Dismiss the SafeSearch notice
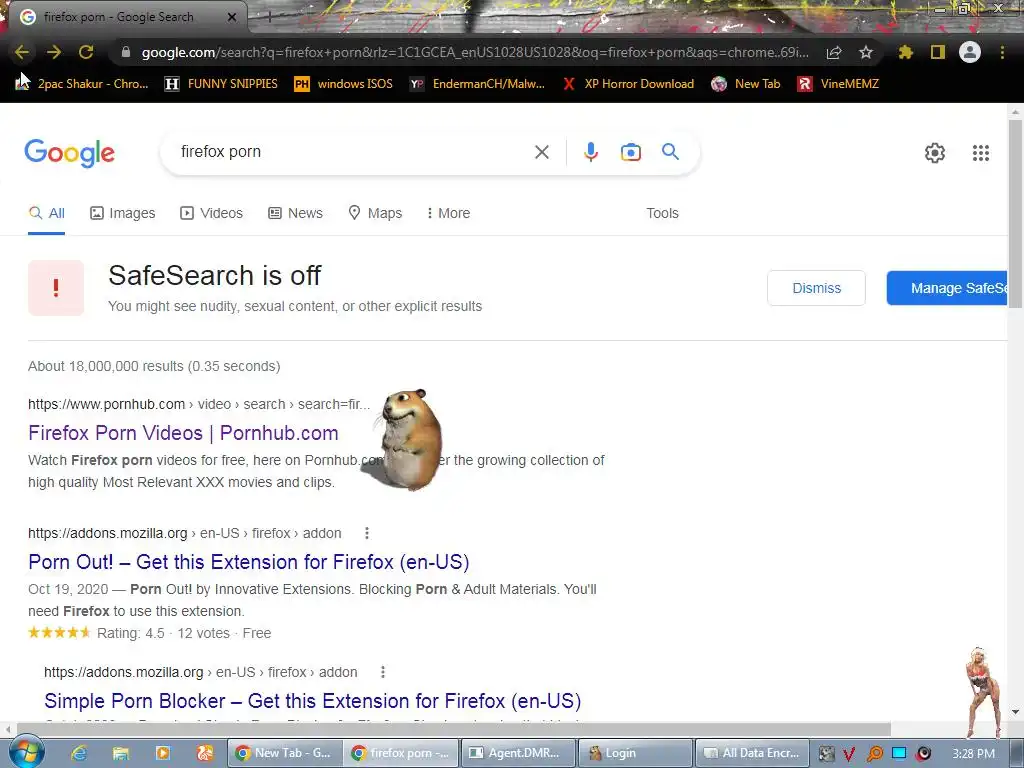The image size is (1024, 768). click(816, 288)
